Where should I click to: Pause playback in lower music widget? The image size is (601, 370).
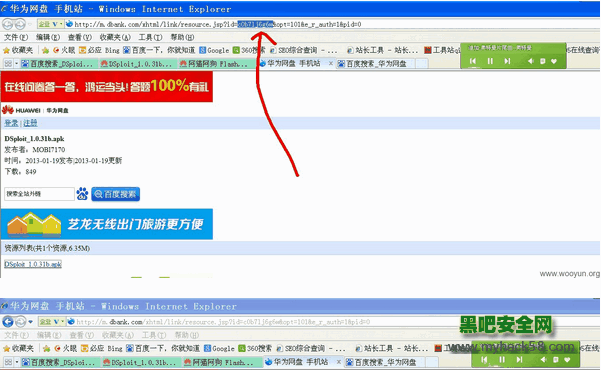click(502, 360)
